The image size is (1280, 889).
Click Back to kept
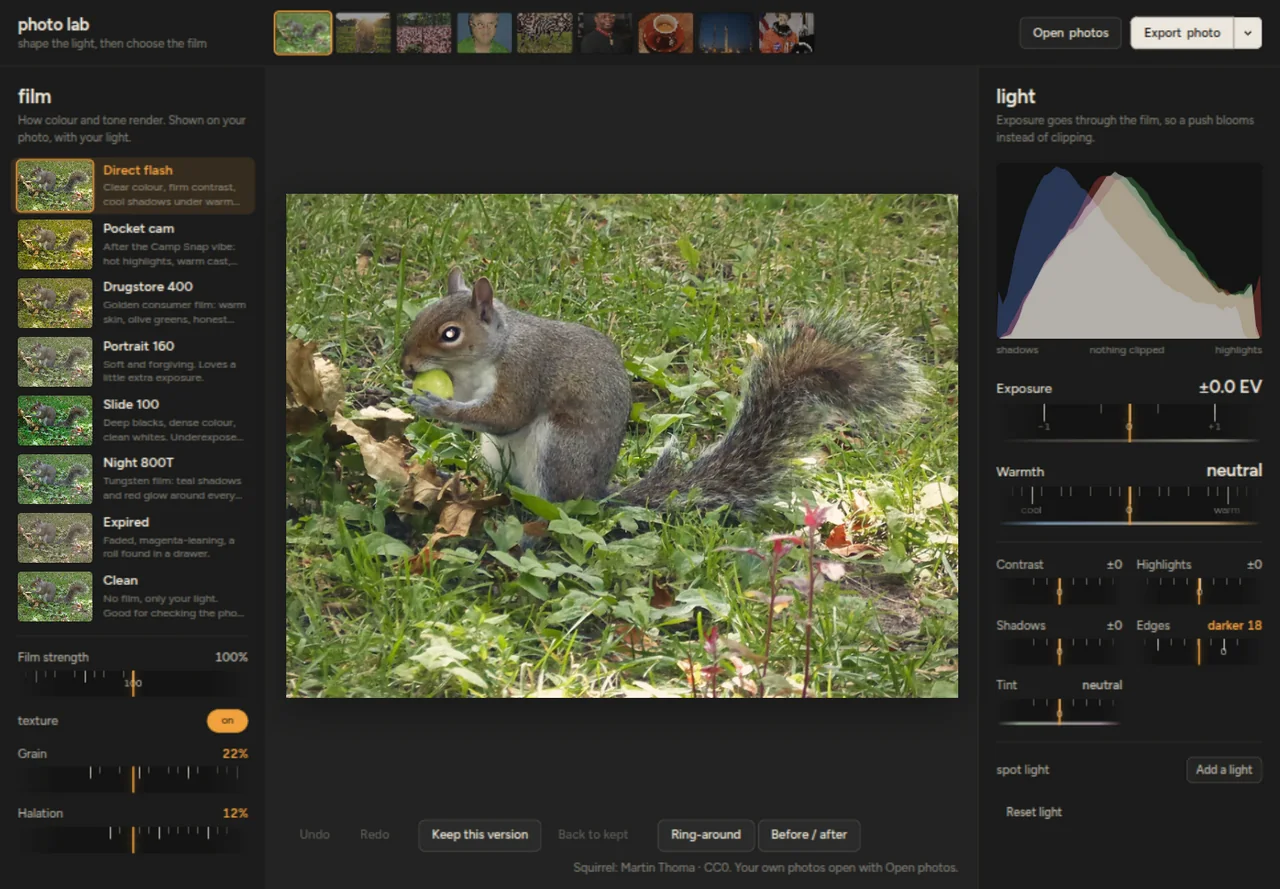point(593,835)
